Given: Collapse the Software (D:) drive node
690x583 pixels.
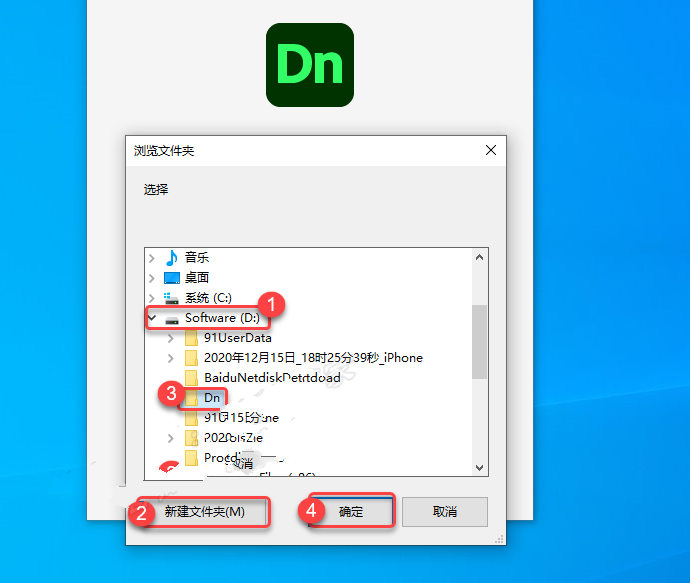Looking at the screenshot, I should pyautogui.click(x=152, y=317).
